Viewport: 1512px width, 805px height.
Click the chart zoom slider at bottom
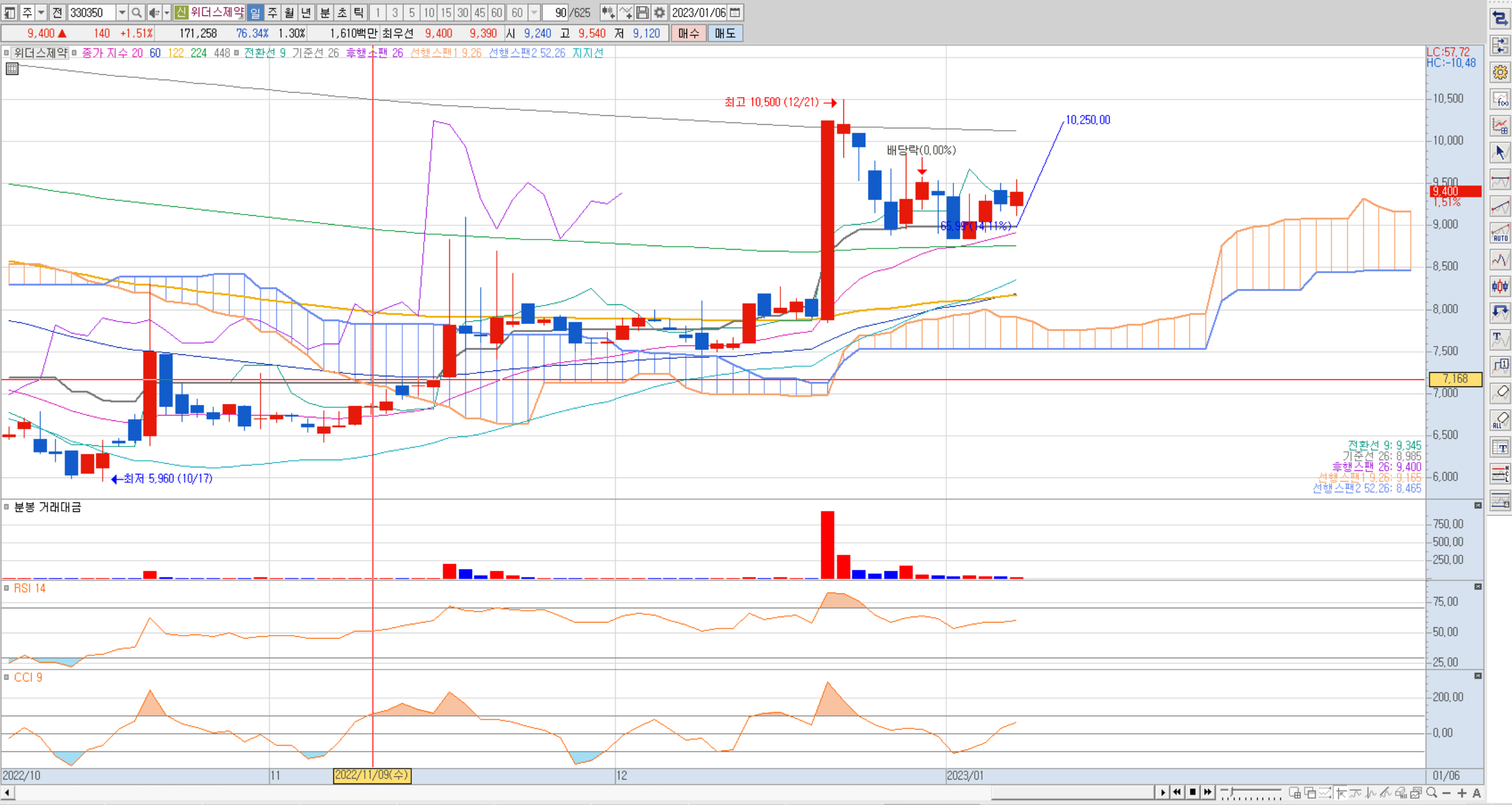(x=1251, y=793)
